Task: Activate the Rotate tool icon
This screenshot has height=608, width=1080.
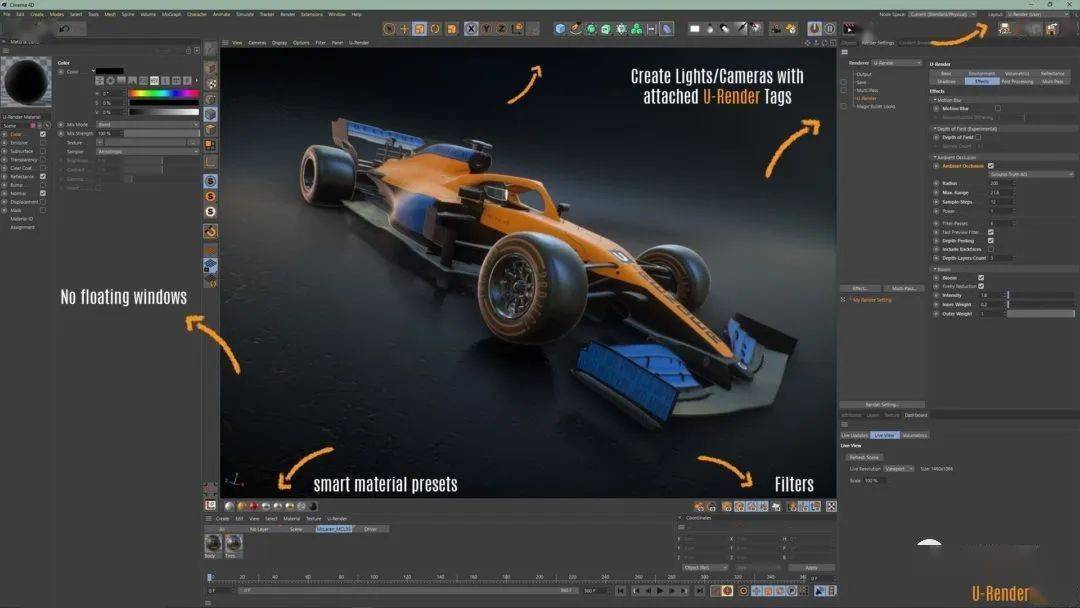Action: point(436,29)
